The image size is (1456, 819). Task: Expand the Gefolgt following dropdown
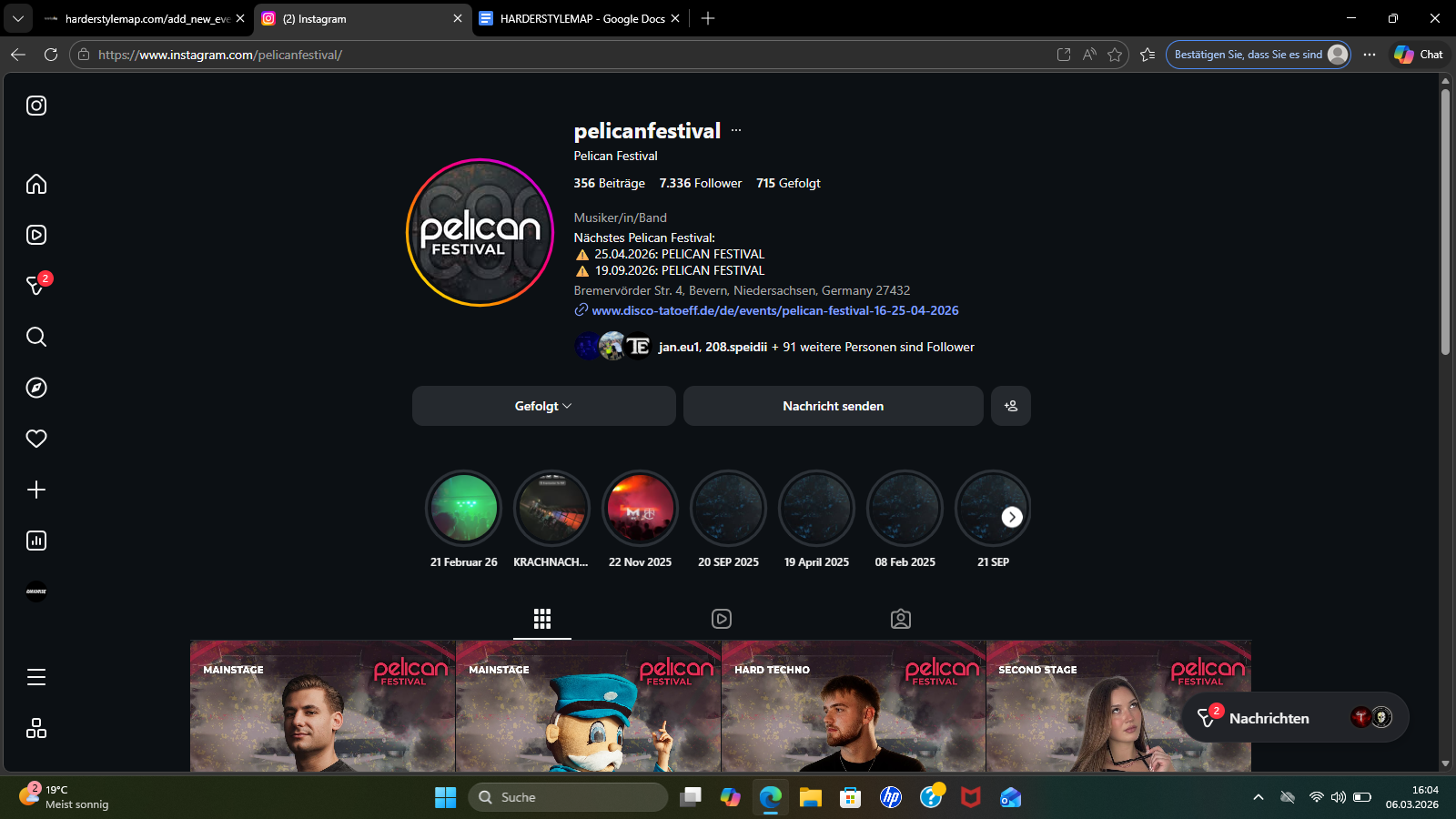(x=543, y=406)
